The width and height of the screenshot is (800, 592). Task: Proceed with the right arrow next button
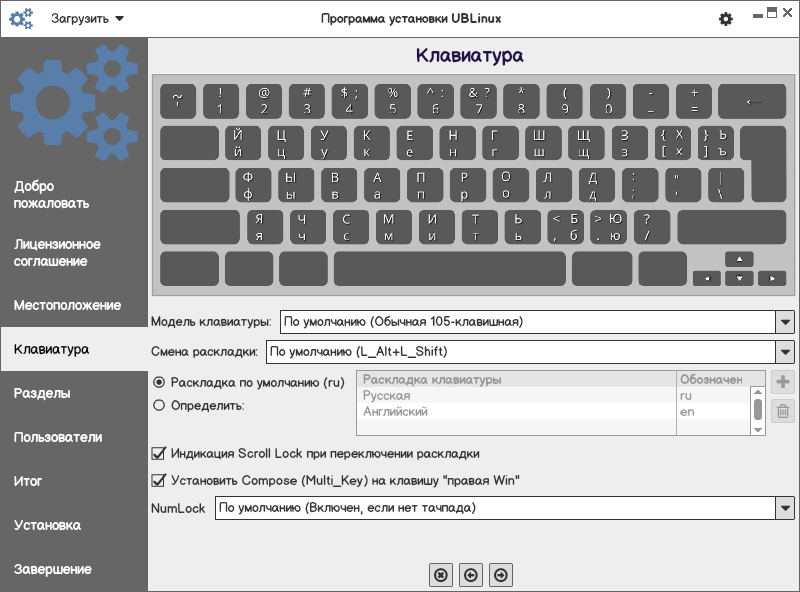[x=501, y=574]
